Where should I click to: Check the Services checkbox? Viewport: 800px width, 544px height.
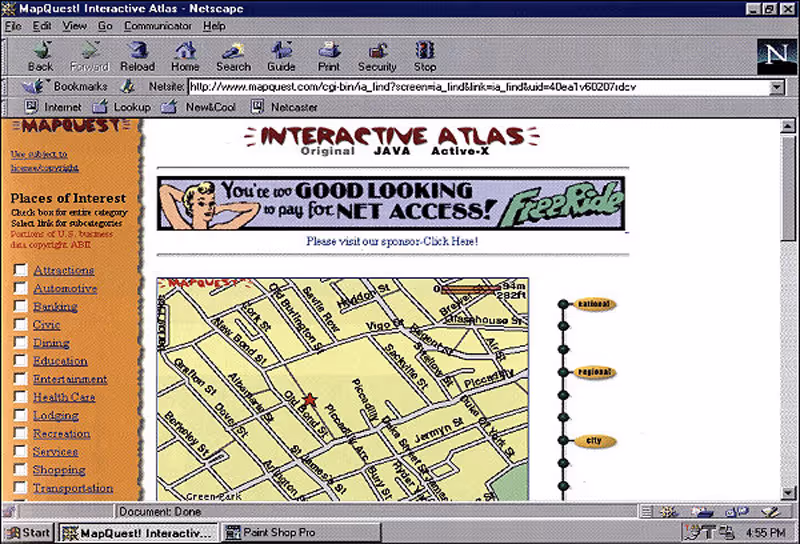coord(20,451)
